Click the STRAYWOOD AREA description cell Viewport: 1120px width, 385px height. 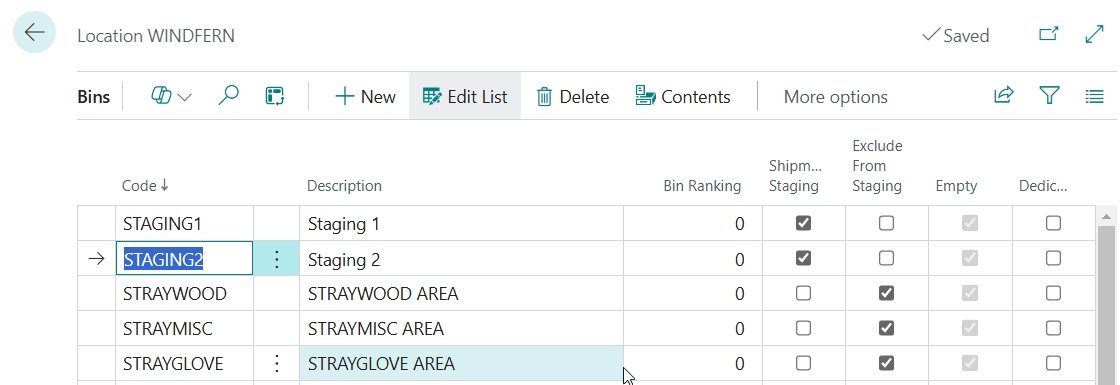[x=461, y=294]
